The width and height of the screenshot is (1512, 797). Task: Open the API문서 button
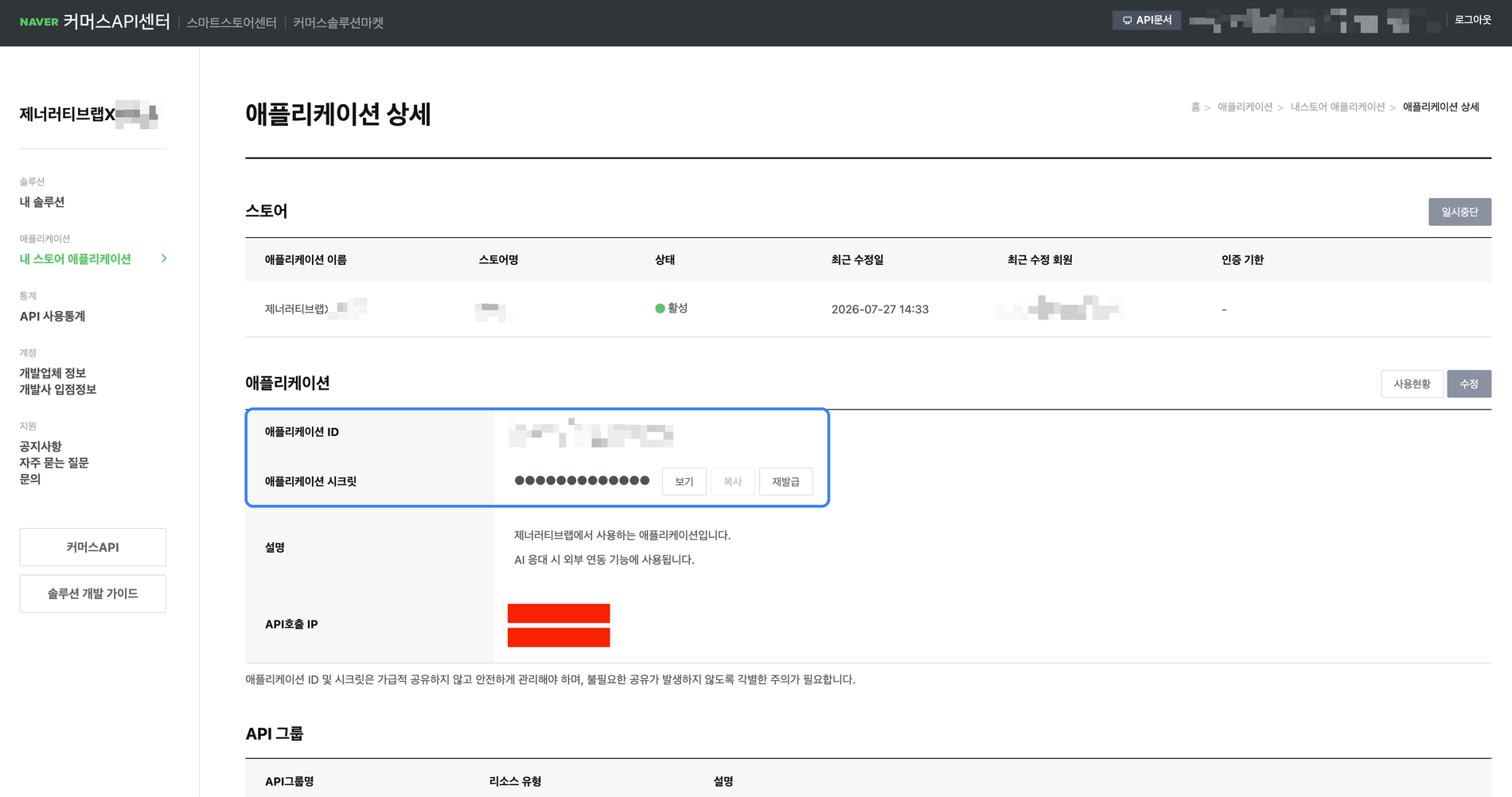pos(1147,20)
